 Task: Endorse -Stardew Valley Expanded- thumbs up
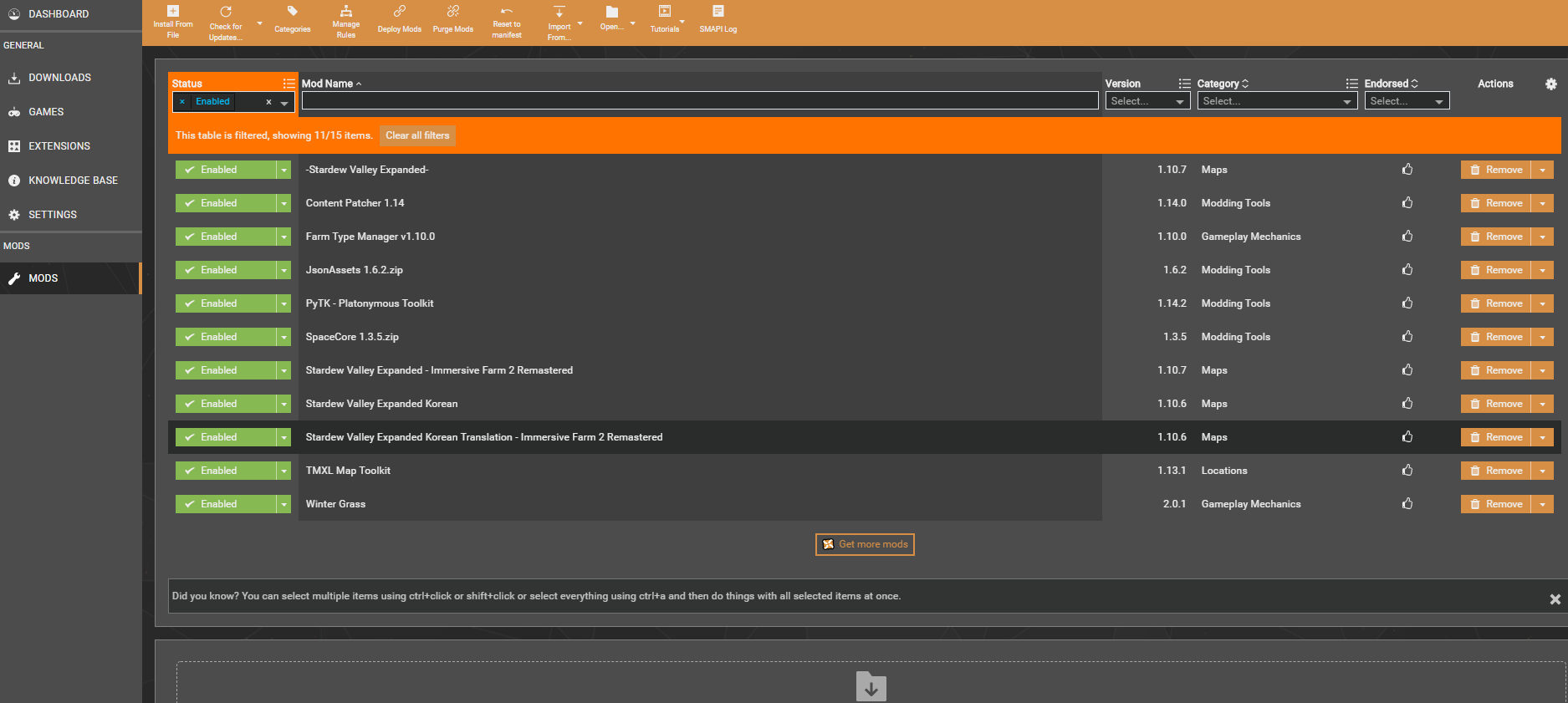coord(1407,170)
